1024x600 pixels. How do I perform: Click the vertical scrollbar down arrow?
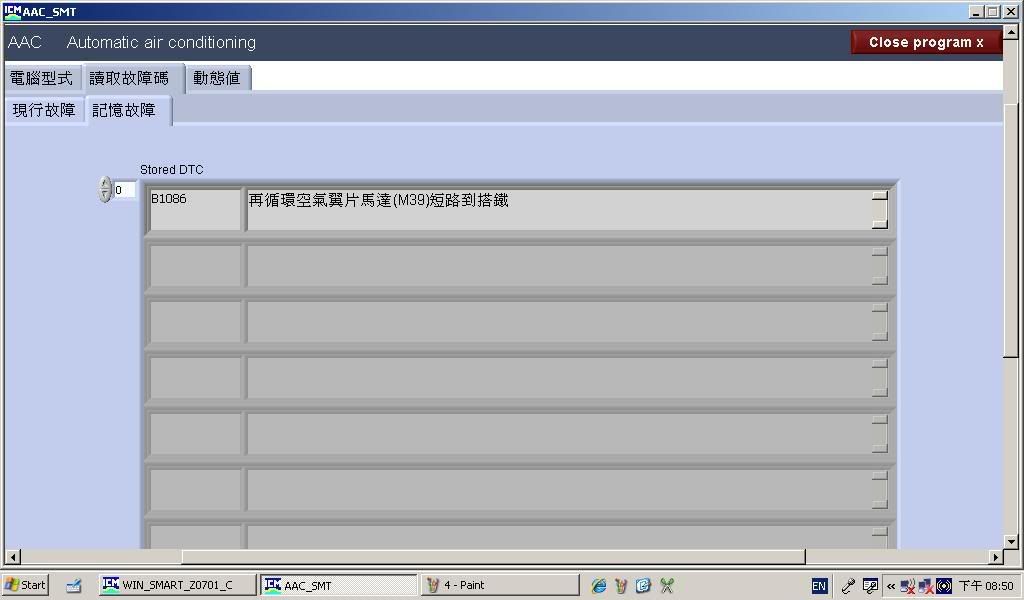1011,541
